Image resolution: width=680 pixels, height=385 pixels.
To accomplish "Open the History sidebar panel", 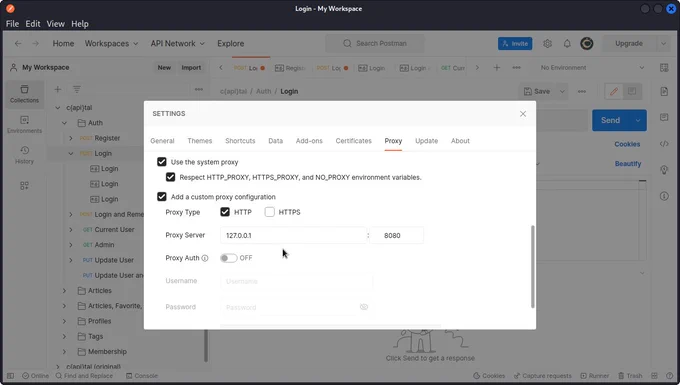I will coord(24,155).
